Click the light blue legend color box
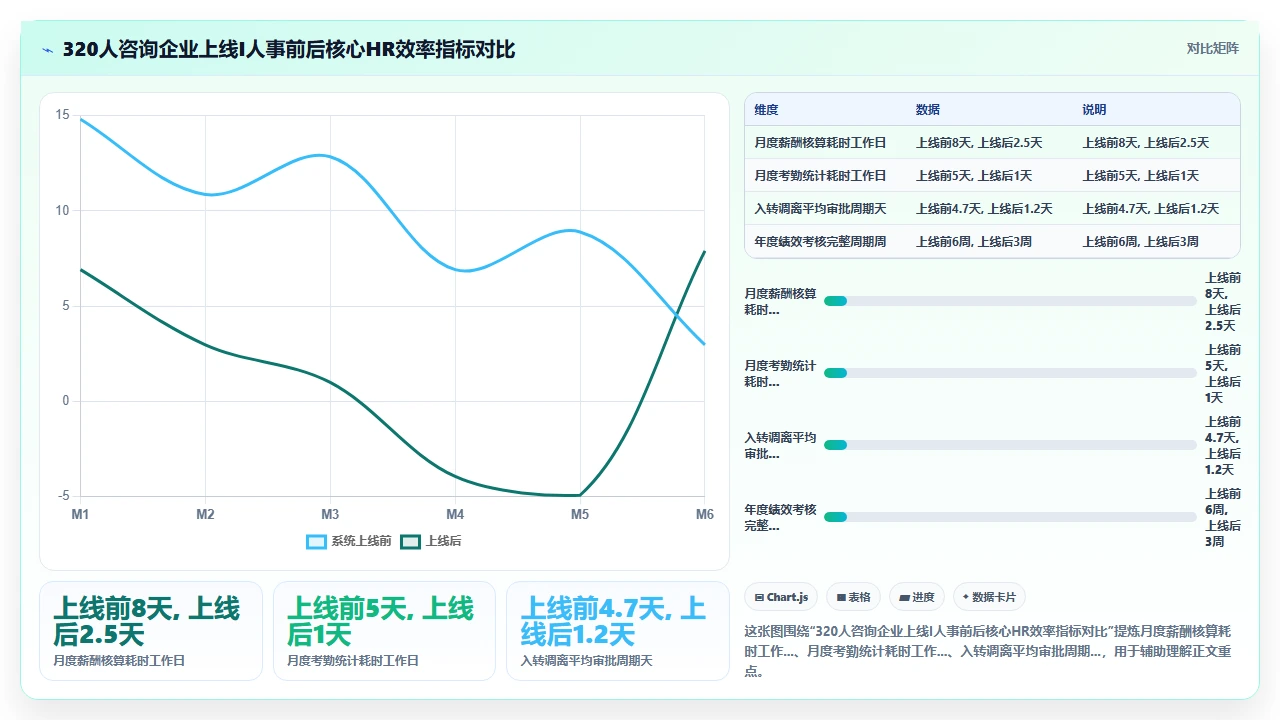Viewport: 1280px width, 720px height. tap(316, 541)
